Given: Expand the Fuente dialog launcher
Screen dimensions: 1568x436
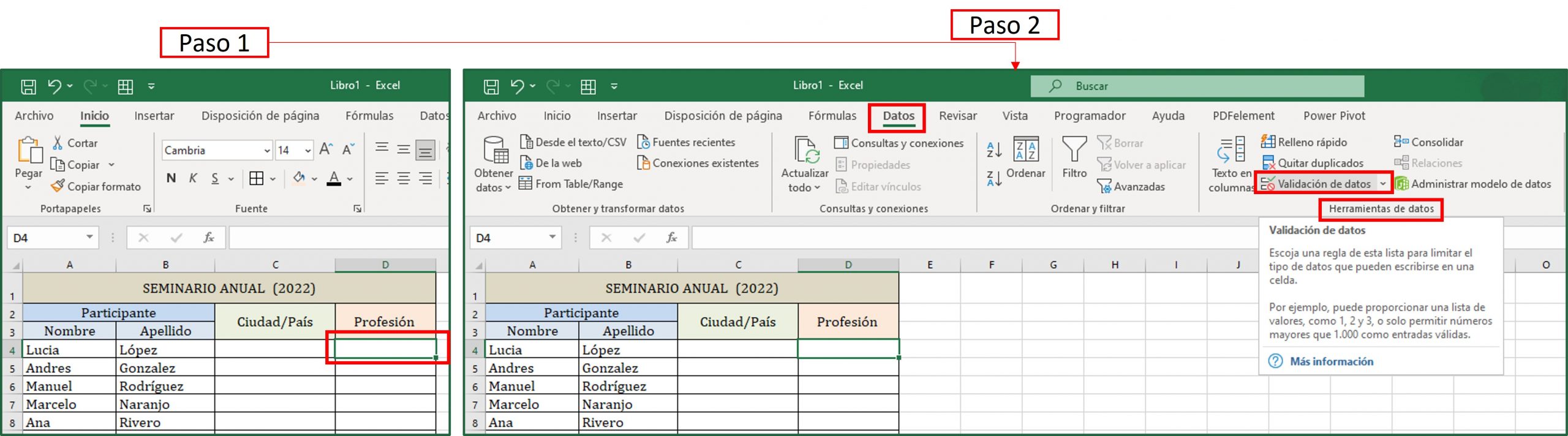Looking at the screenshot, I should [357, 209].
